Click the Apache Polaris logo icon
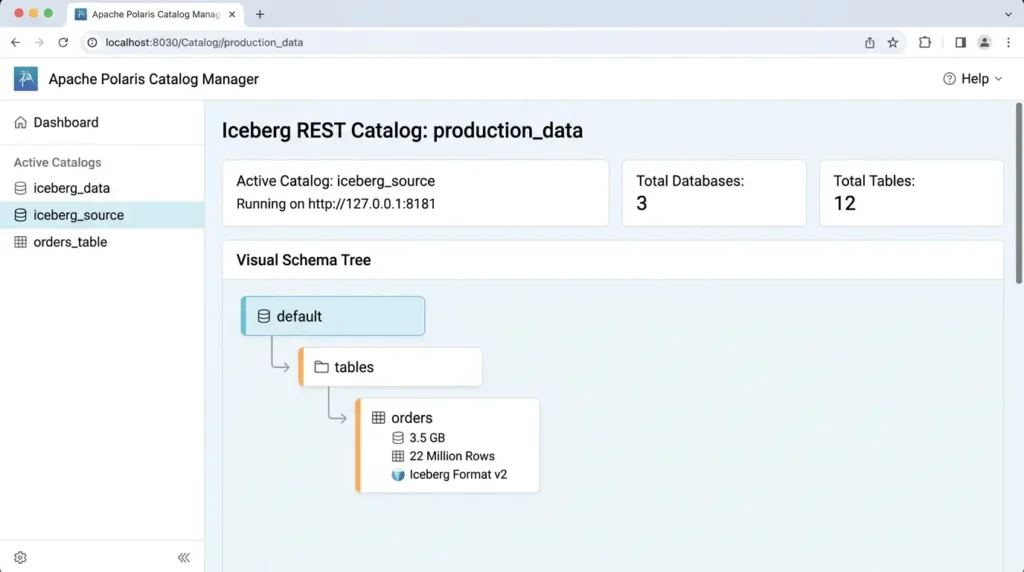This screenshot has width=1024, height=572. [x=25, y=79]
